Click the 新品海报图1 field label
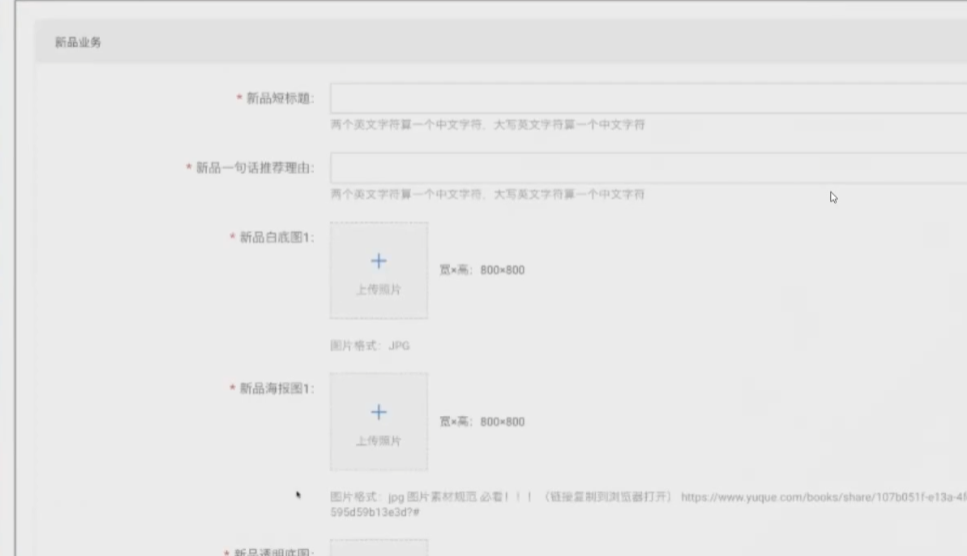Viewport: 967px width, 556px height. 276,388
